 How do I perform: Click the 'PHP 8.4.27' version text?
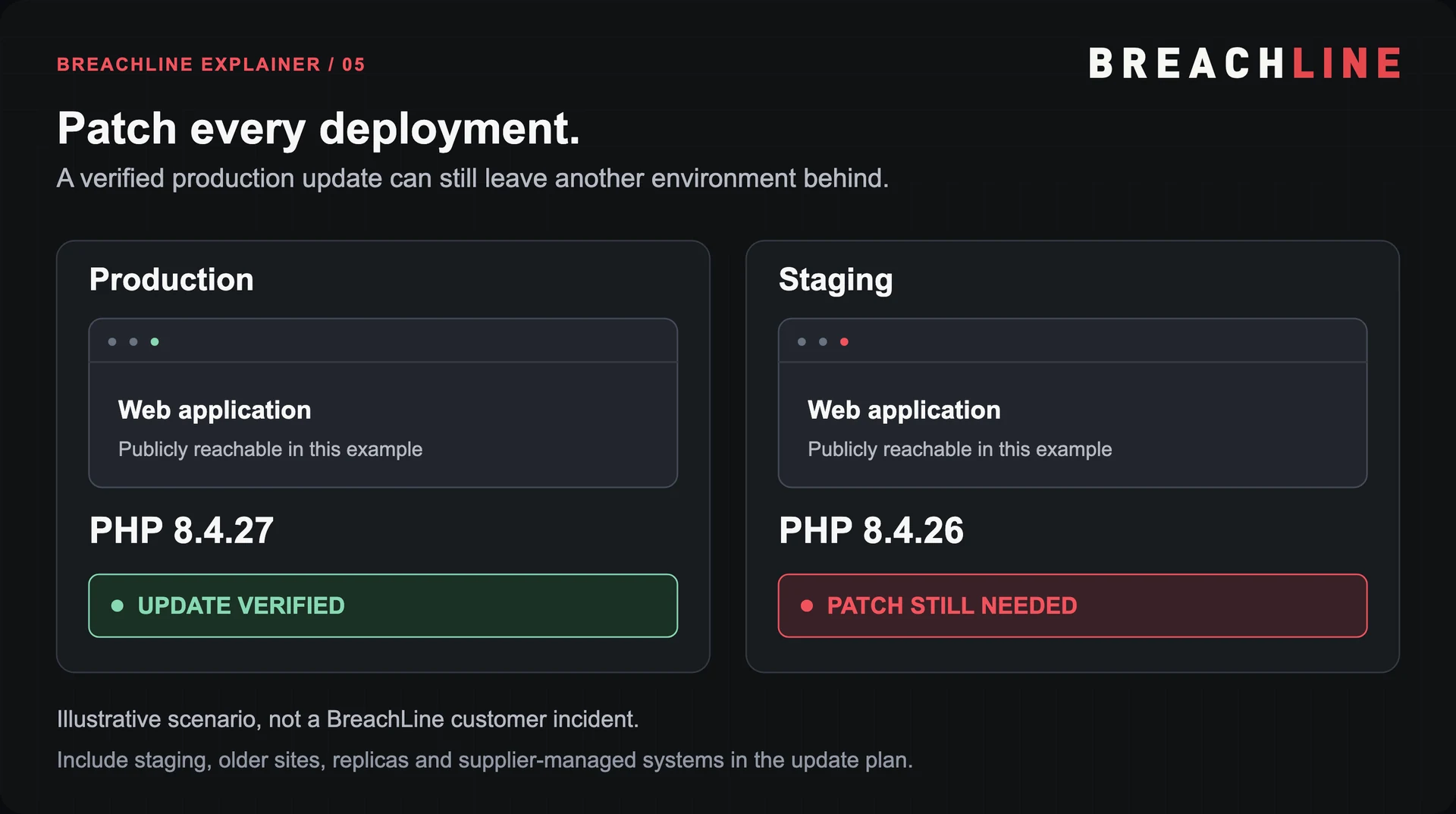pyautogui.click(x=181, y=530)
